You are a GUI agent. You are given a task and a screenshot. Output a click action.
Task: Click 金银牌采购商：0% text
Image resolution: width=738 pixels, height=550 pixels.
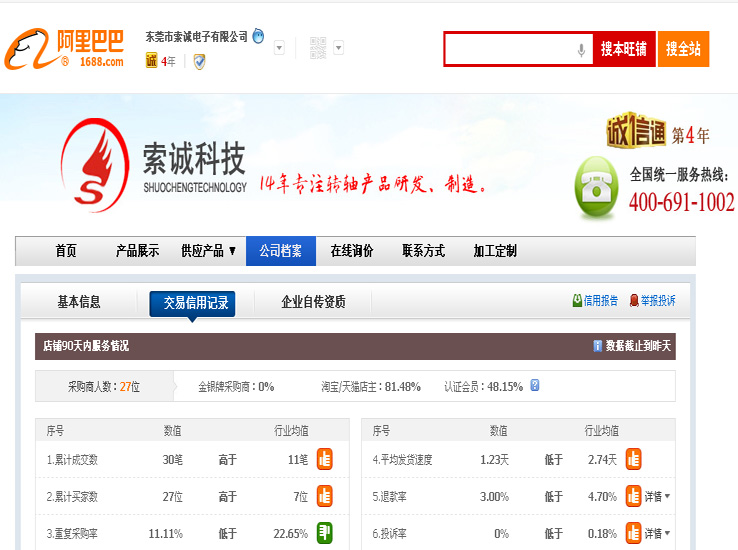pyautogui.click(x=236, y=387)
